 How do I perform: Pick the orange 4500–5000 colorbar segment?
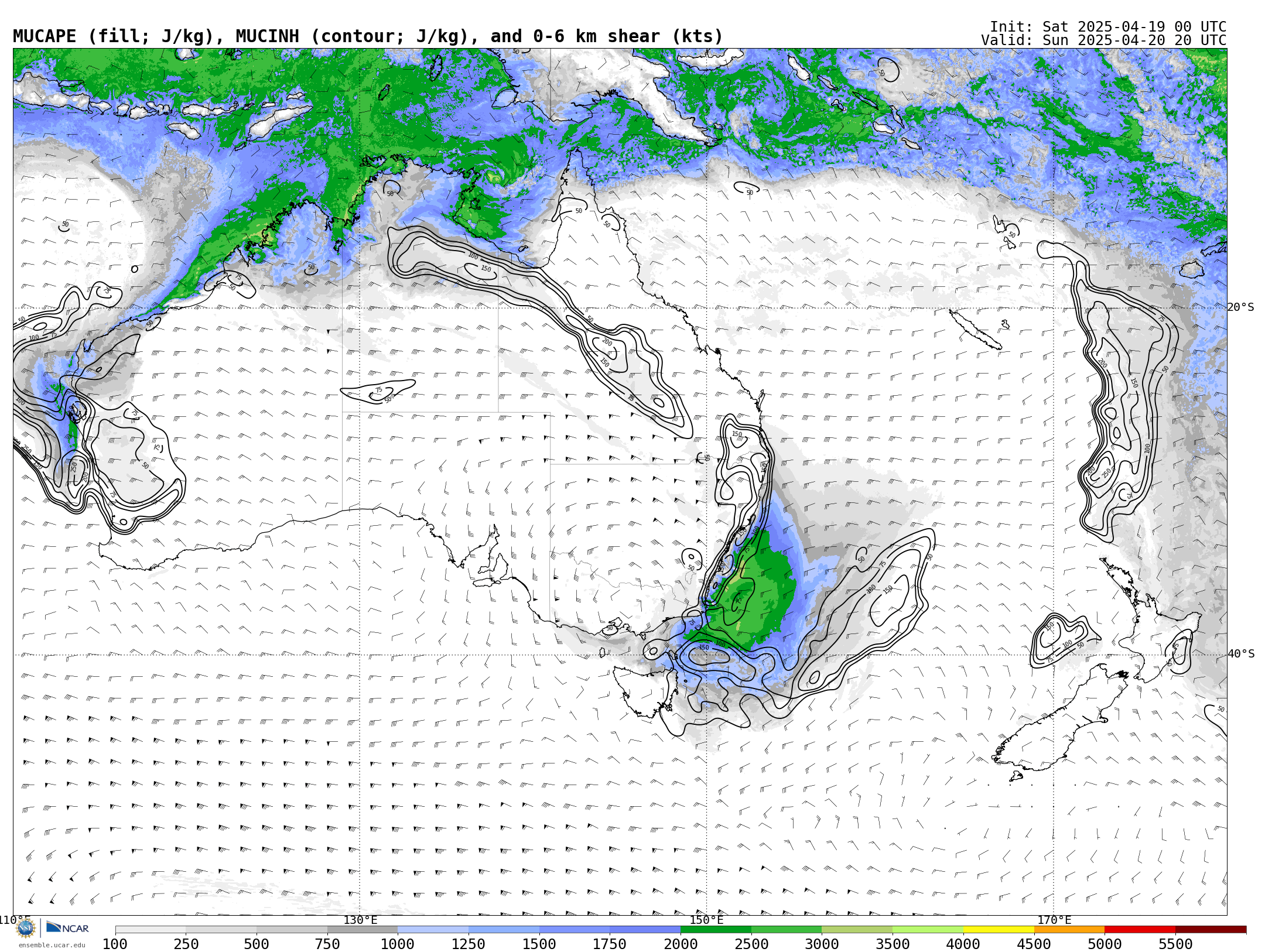pos(1069,930)
